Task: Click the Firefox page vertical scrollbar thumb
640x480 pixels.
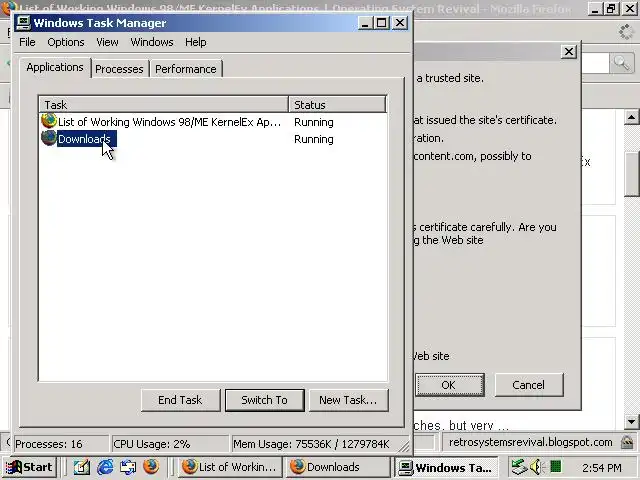Action: 632,175
